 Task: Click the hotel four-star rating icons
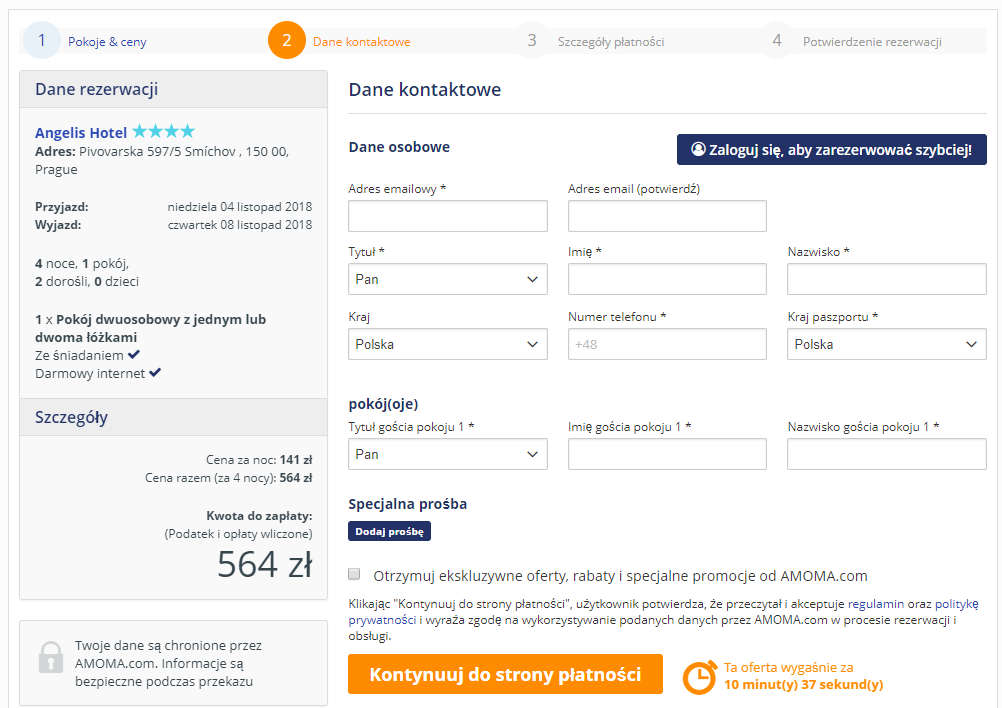(x=163, y=132)
